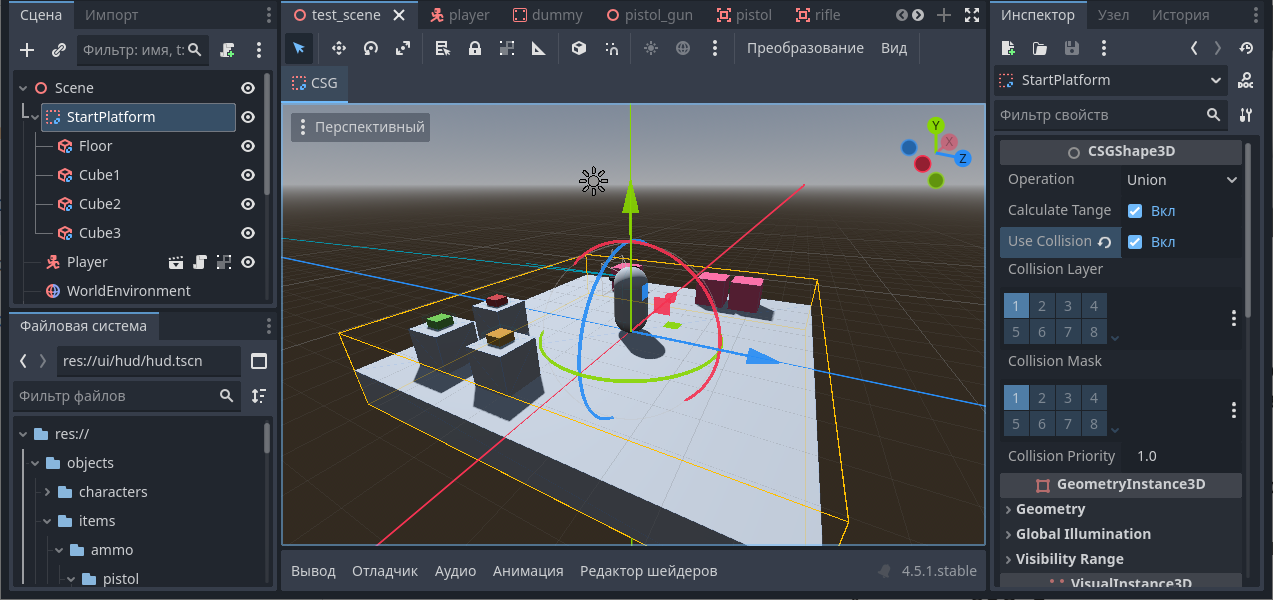Click the Scale mode tool
This screenshot has width=1273, height=600.
403,48
